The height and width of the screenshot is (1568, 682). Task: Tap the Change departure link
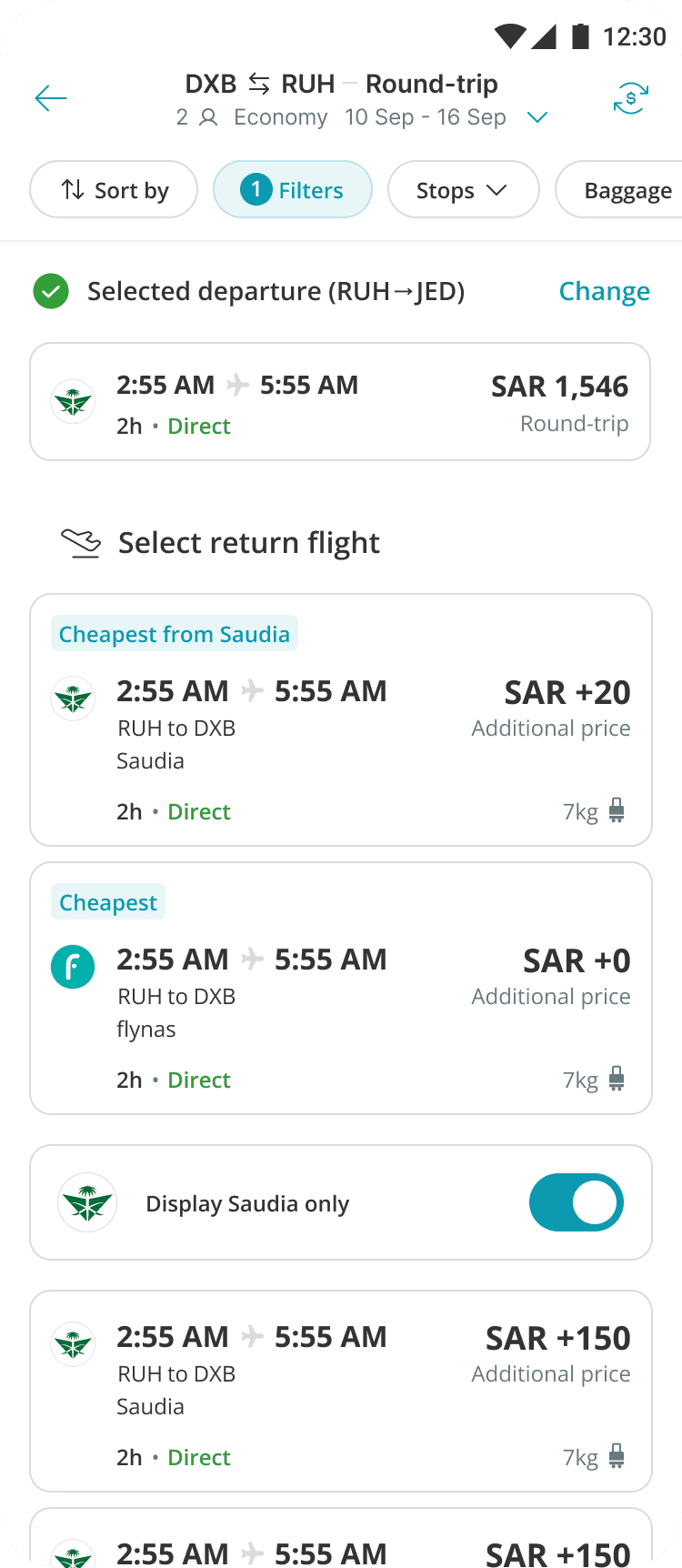tap(604, 291)
